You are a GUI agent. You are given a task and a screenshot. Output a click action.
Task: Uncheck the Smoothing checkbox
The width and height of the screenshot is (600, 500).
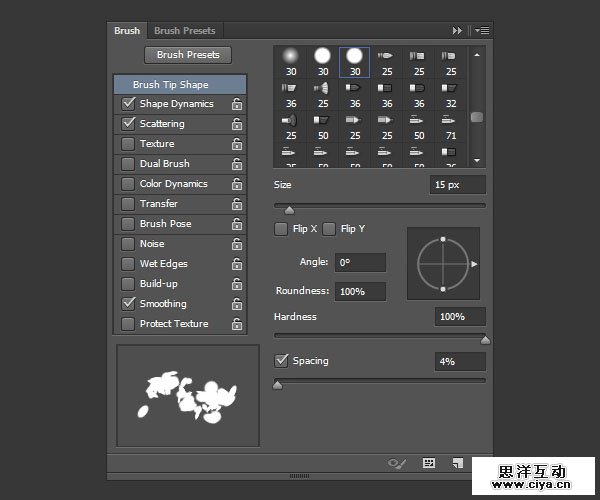[128, 303]
